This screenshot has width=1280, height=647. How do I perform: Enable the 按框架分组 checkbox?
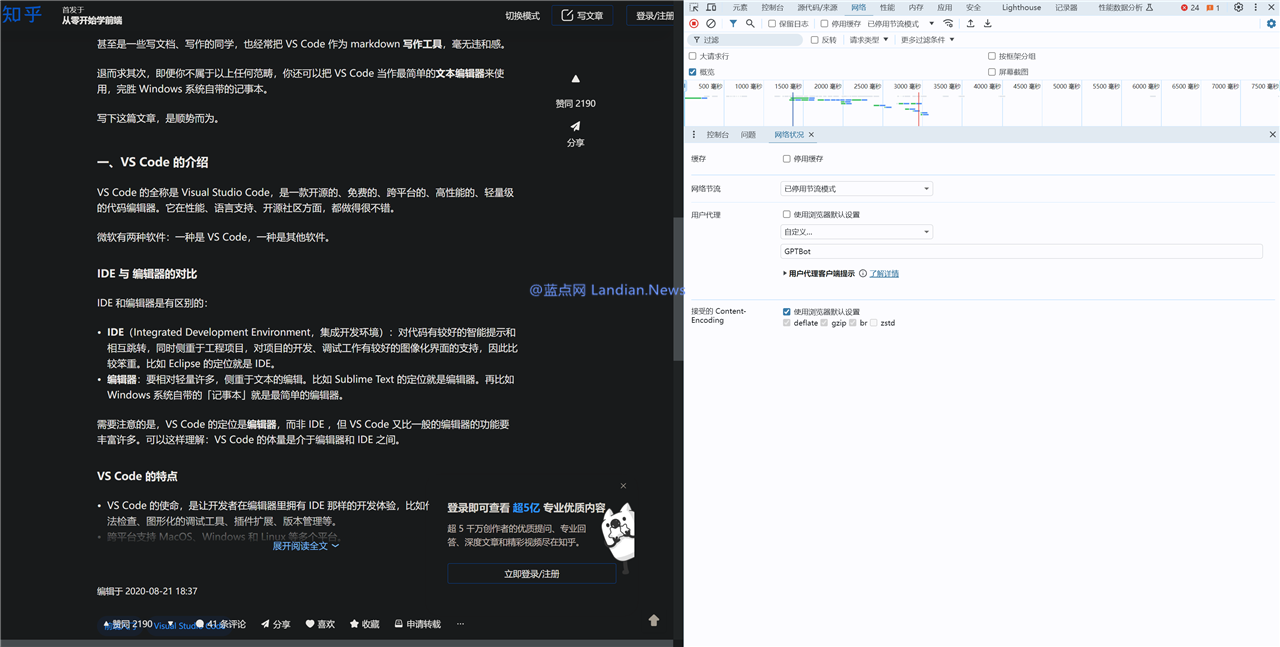pyautogui.click(x=992, y=56)
